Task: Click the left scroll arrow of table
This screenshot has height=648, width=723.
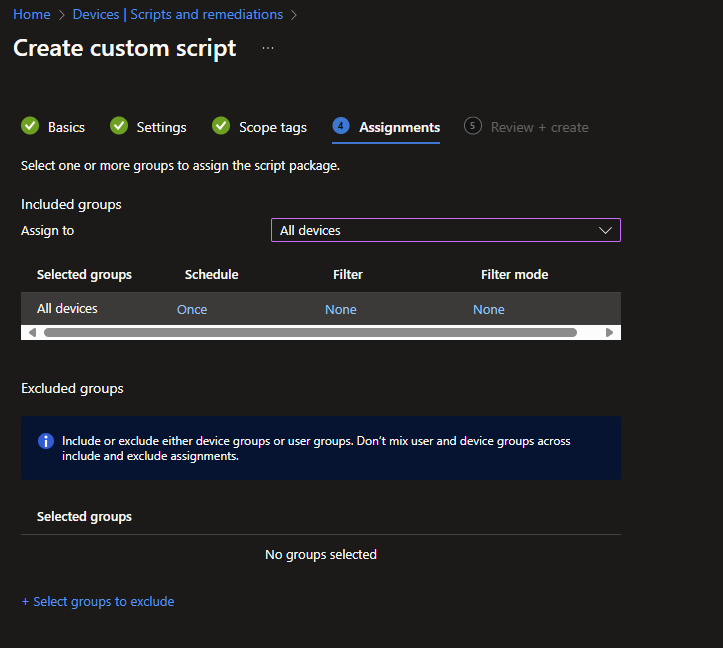Action: tap(32, 332)
